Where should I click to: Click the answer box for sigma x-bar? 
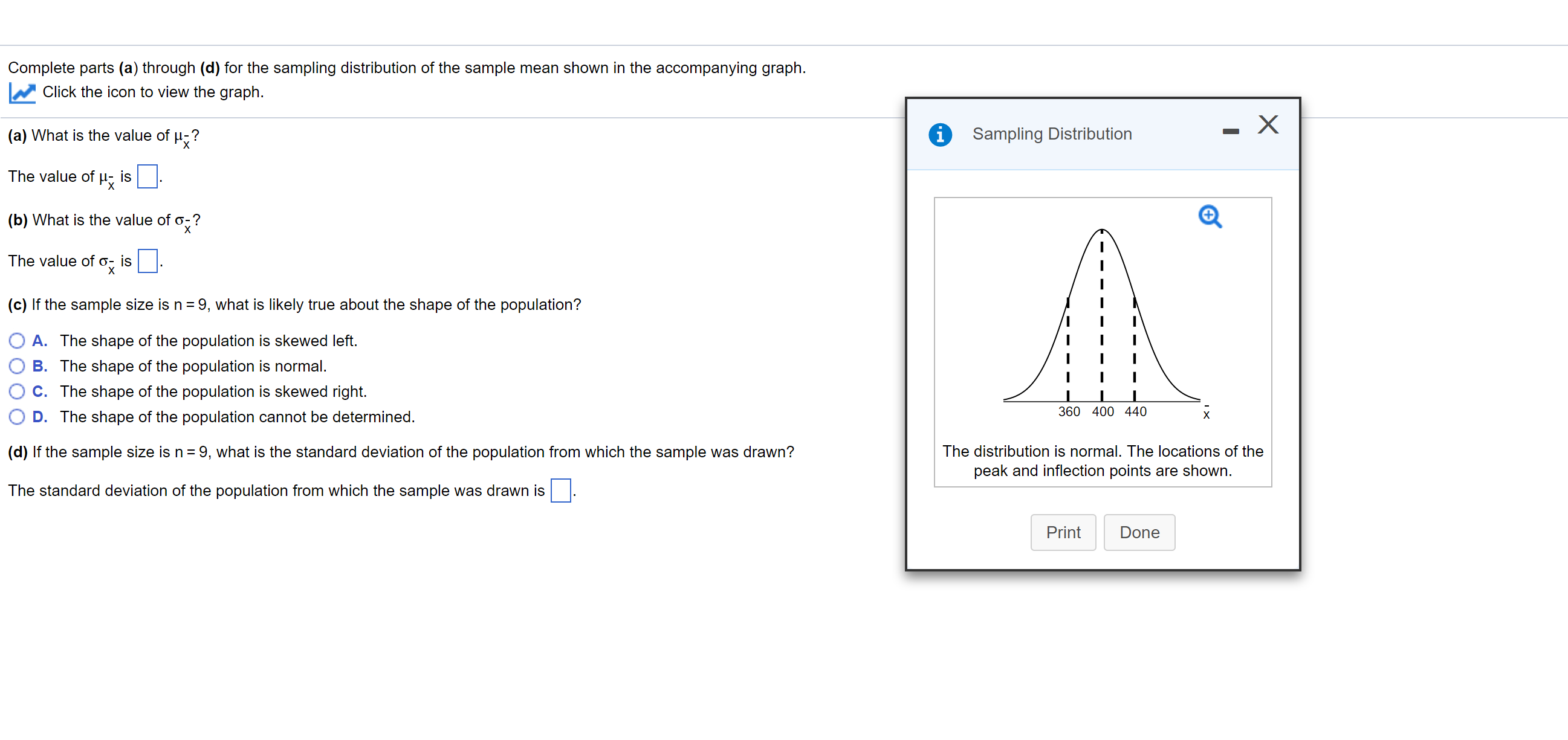tap(147, 261)
